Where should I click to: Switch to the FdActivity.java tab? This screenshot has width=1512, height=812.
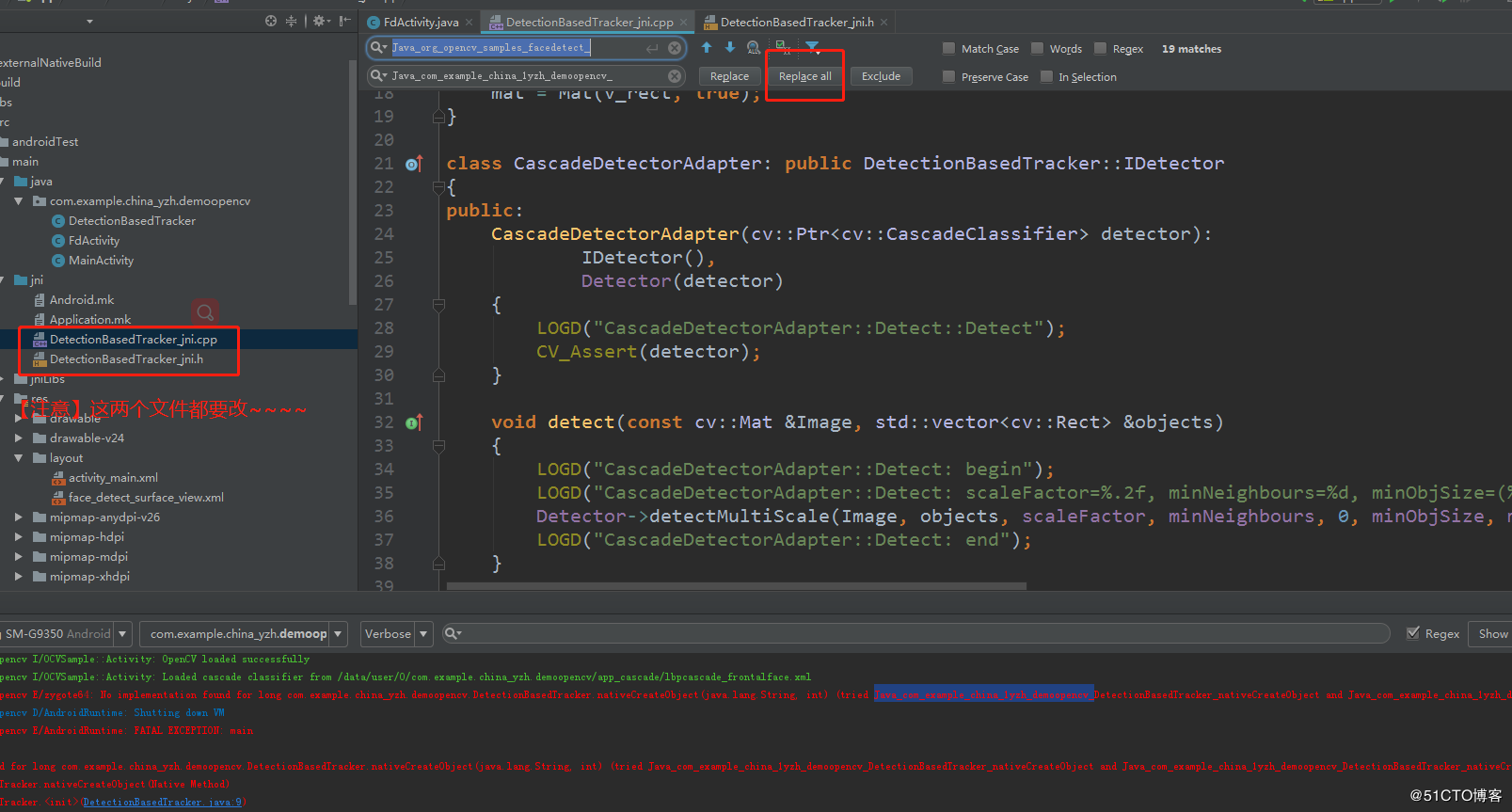pos(421,22)
